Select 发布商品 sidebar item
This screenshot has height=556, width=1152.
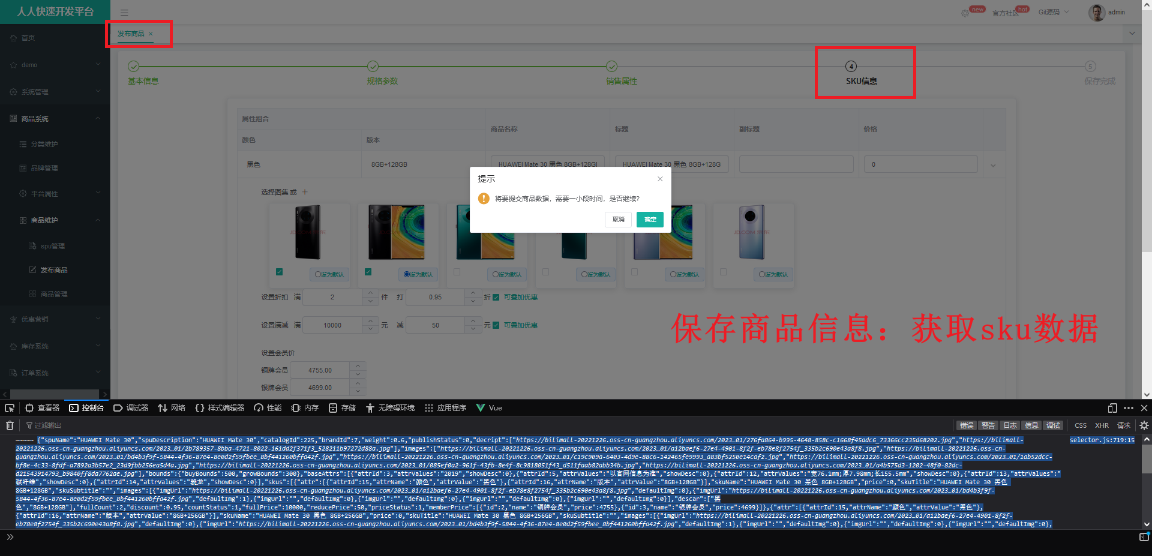[x=55, y=270]
